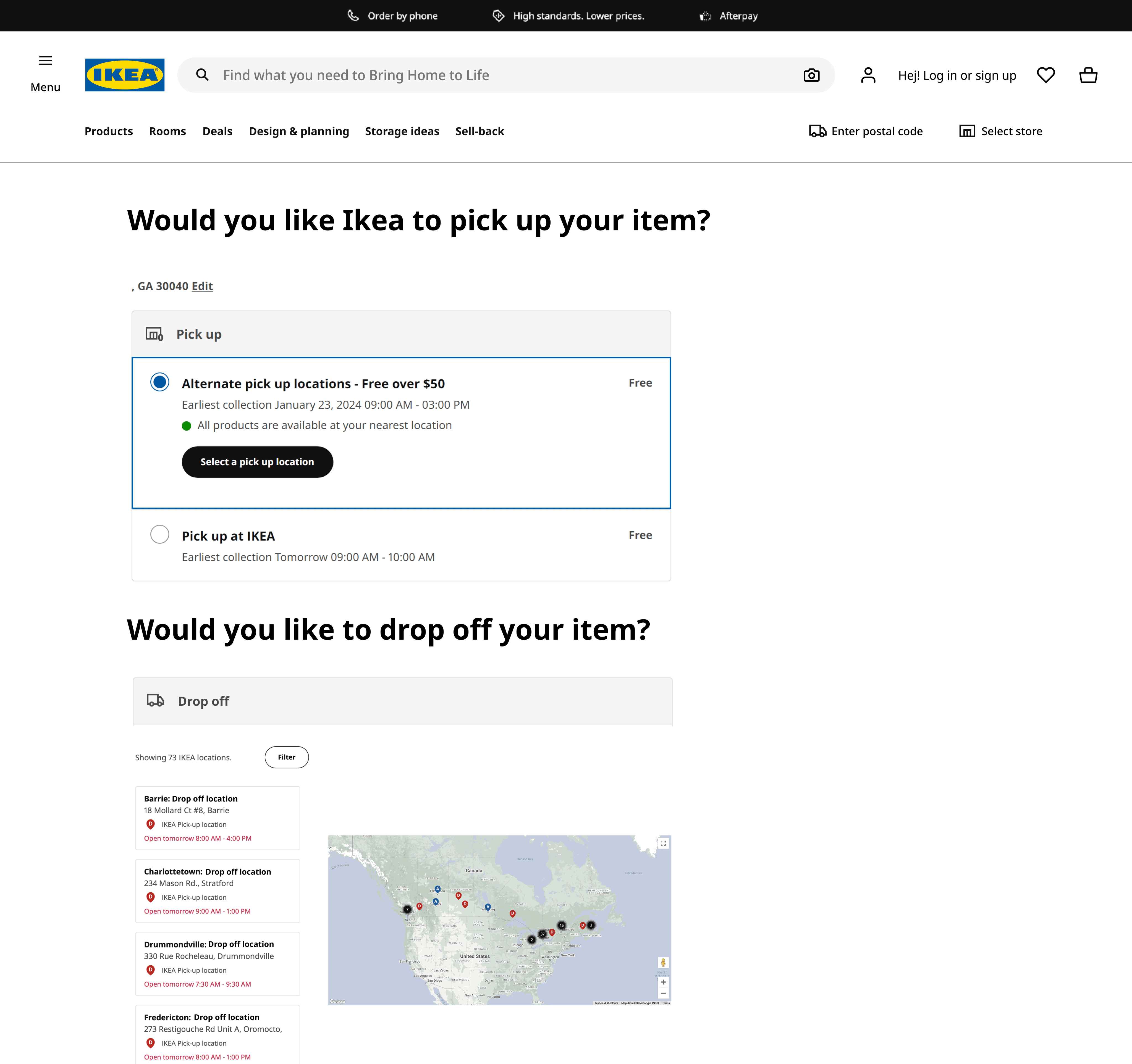
Task: Click the Edit link next to GA 30040
Action: click(202, 286)
